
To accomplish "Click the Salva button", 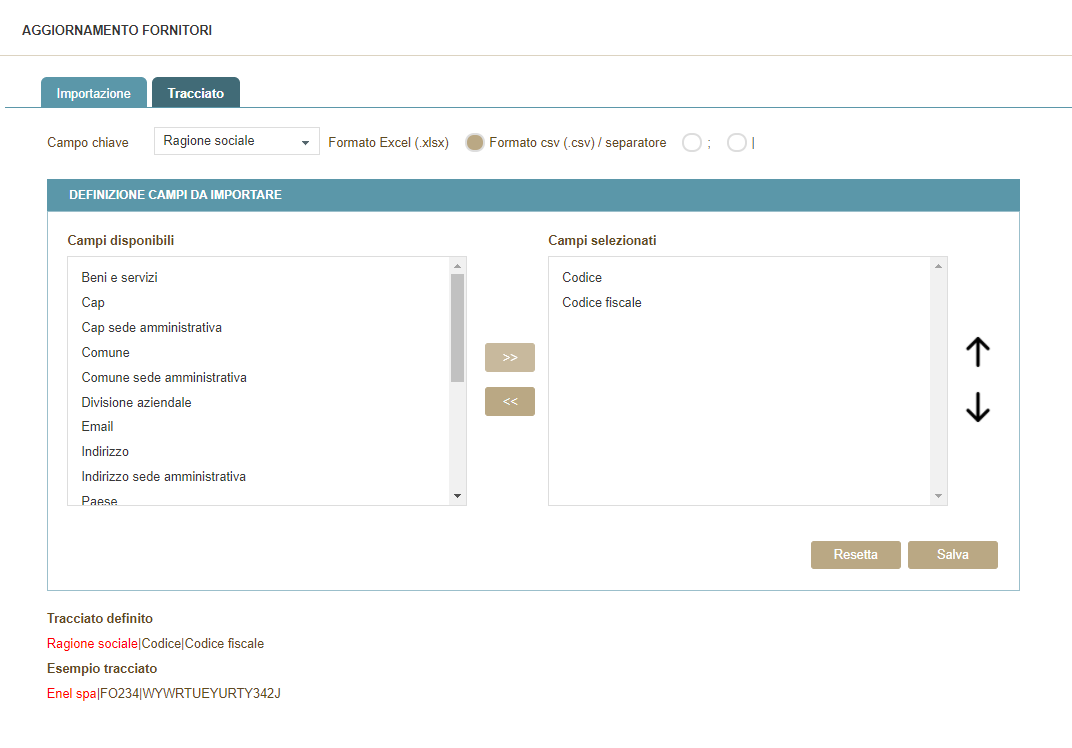I will pos(952,555).
